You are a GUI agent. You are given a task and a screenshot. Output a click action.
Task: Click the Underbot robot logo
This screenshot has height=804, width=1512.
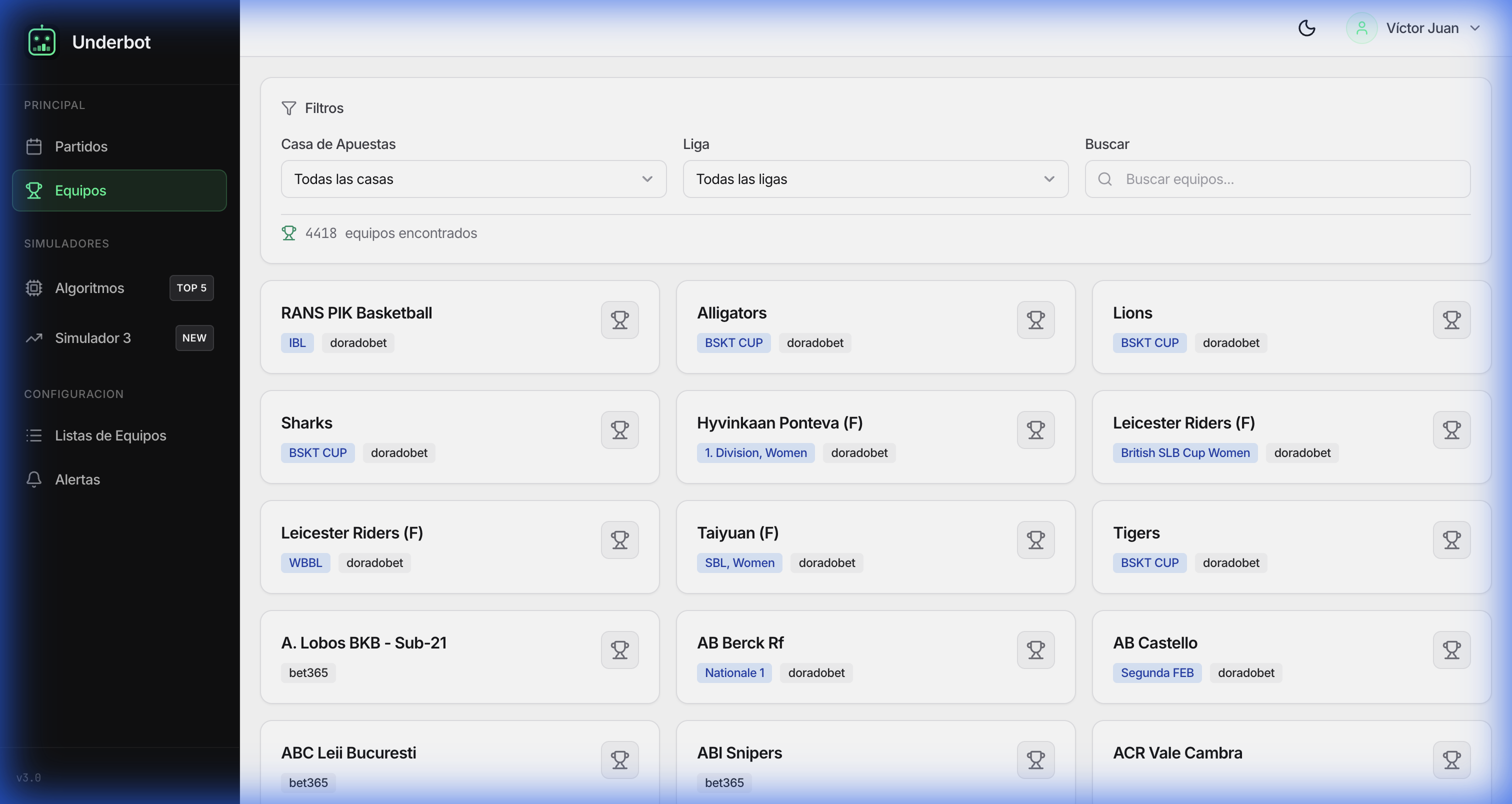[x=41, y=41]
